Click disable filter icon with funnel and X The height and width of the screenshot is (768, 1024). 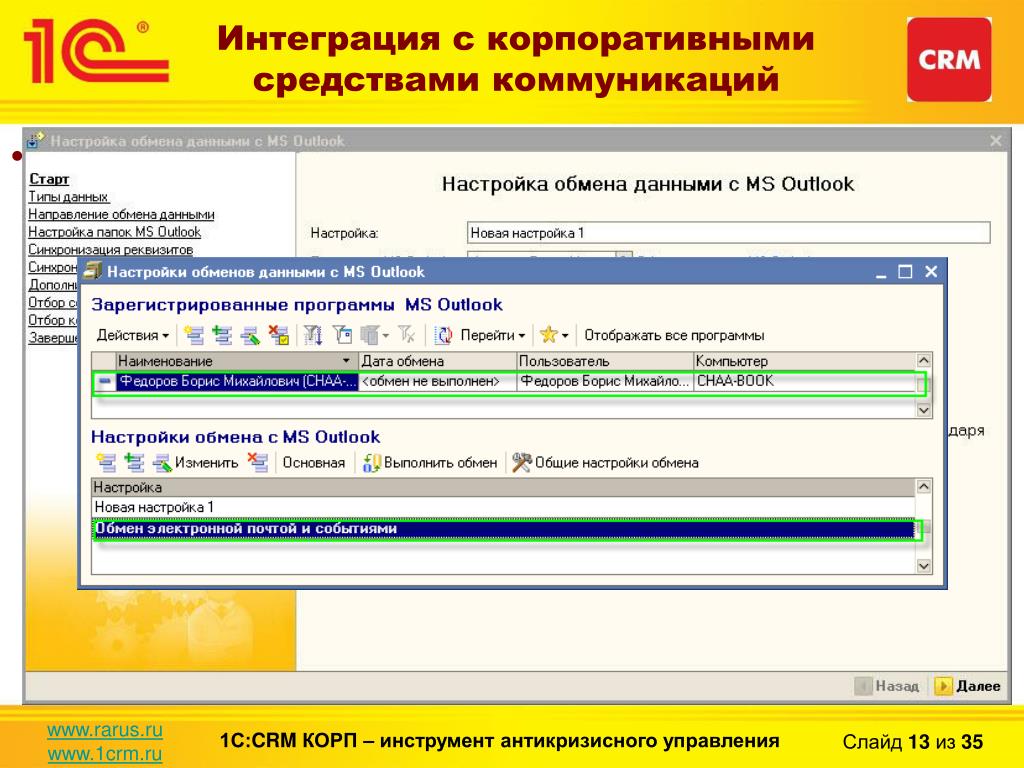pos(407,335)
